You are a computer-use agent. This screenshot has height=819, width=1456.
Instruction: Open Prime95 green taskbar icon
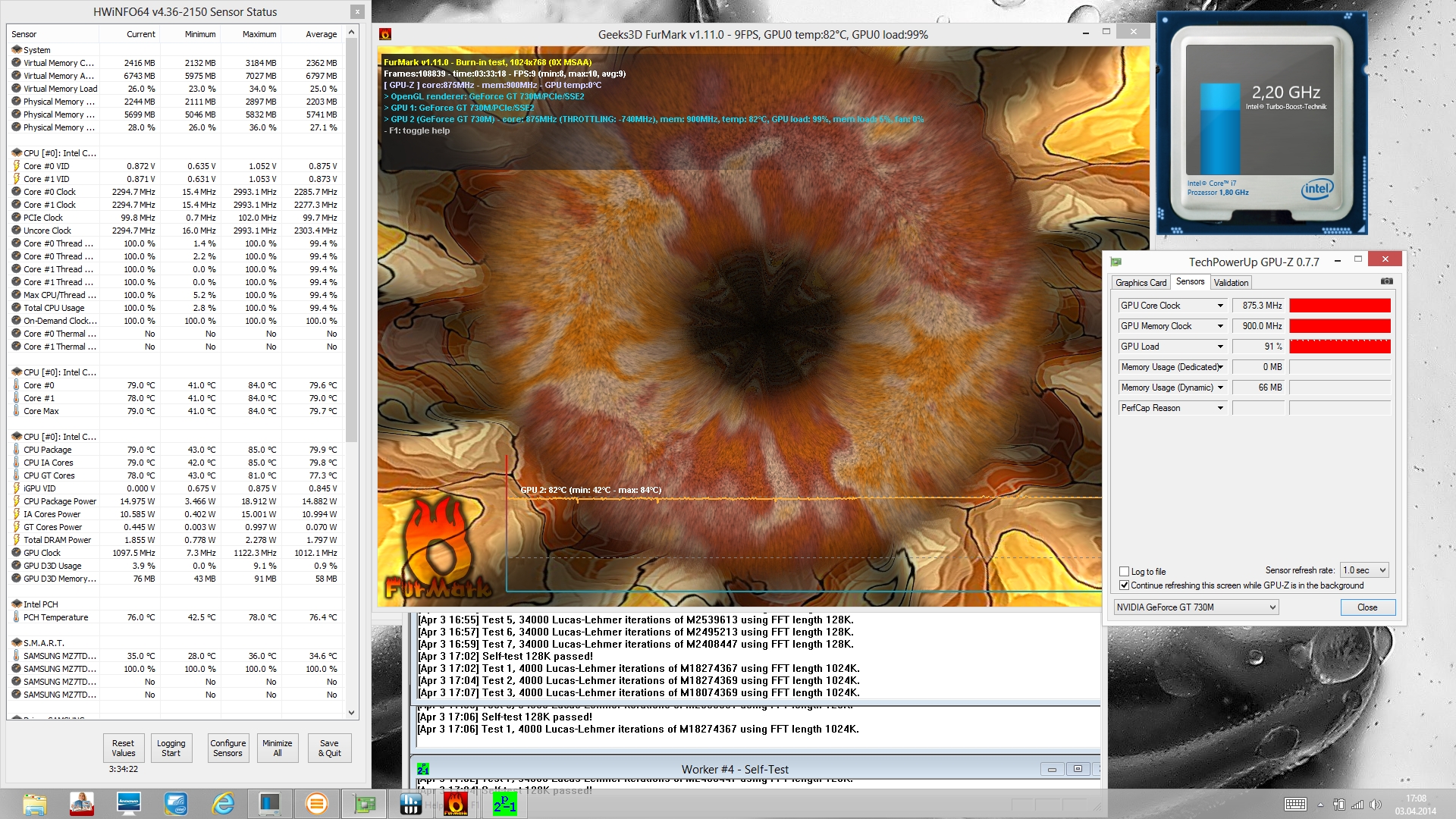(x=504, y=803)
